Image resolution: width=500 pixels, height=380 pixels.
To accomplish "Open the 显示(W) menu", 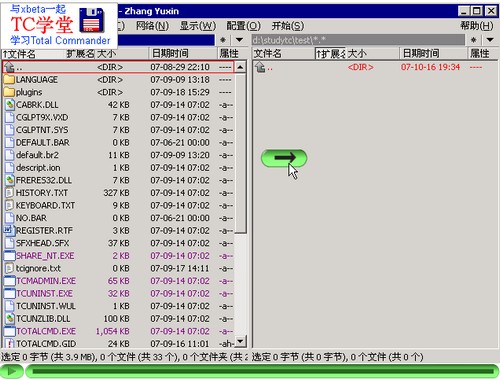I will point(198,26).
